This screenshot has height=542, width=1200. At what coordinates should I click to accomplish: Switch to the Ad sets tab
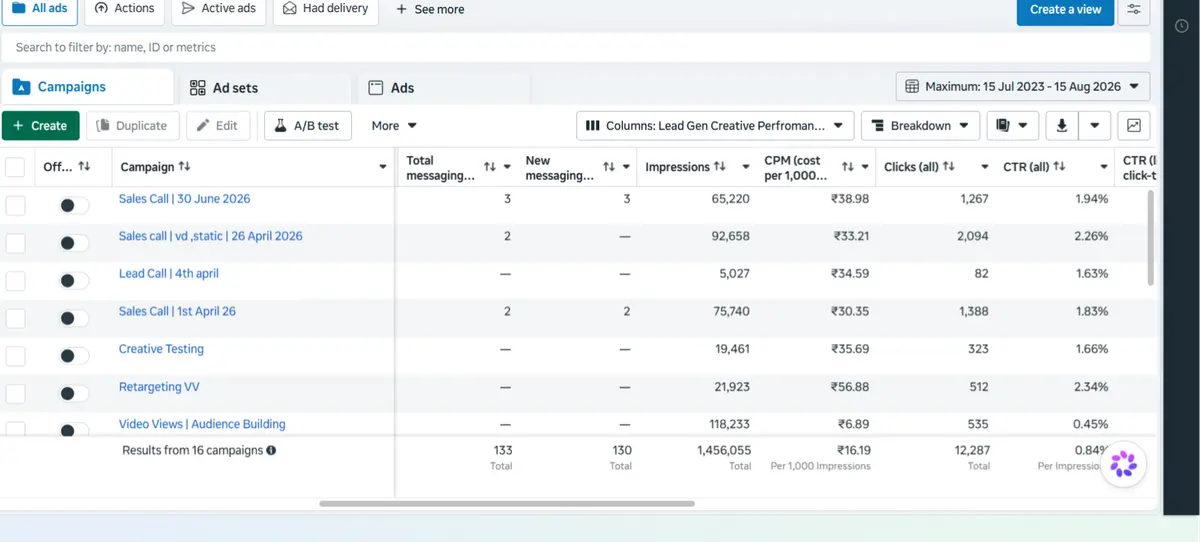[x=264, y=87]
